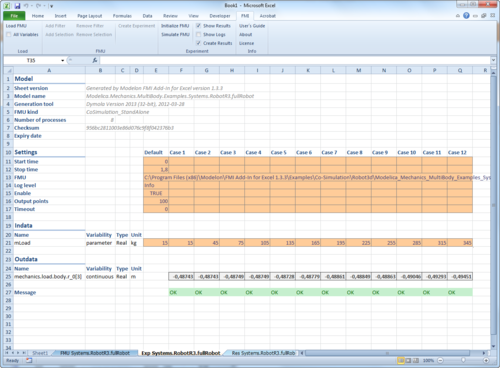Select row 21 header
500x368 pixels.
[x=8, y=243]
